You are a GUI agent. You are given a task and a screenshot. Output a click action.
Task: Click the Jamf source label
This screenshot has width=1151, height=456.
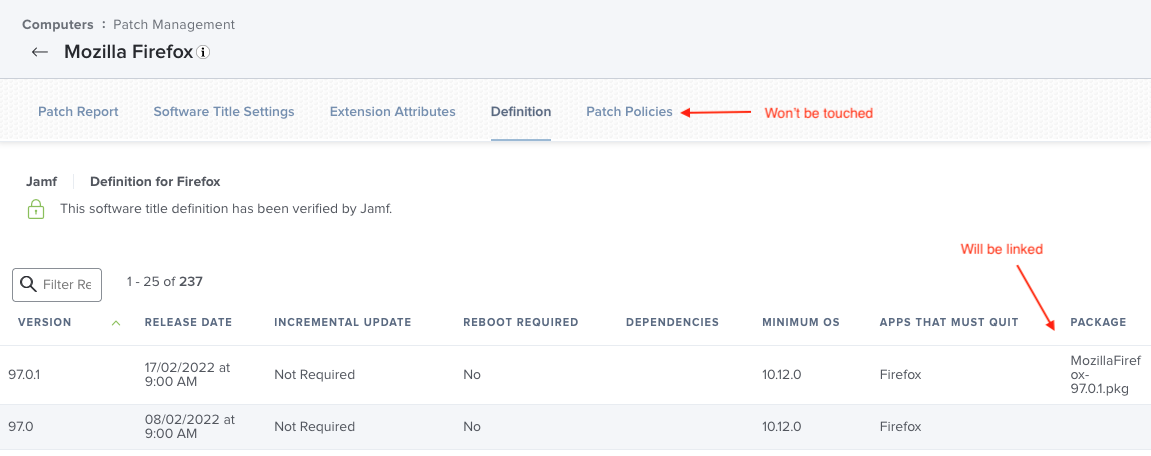click(41, 181)
